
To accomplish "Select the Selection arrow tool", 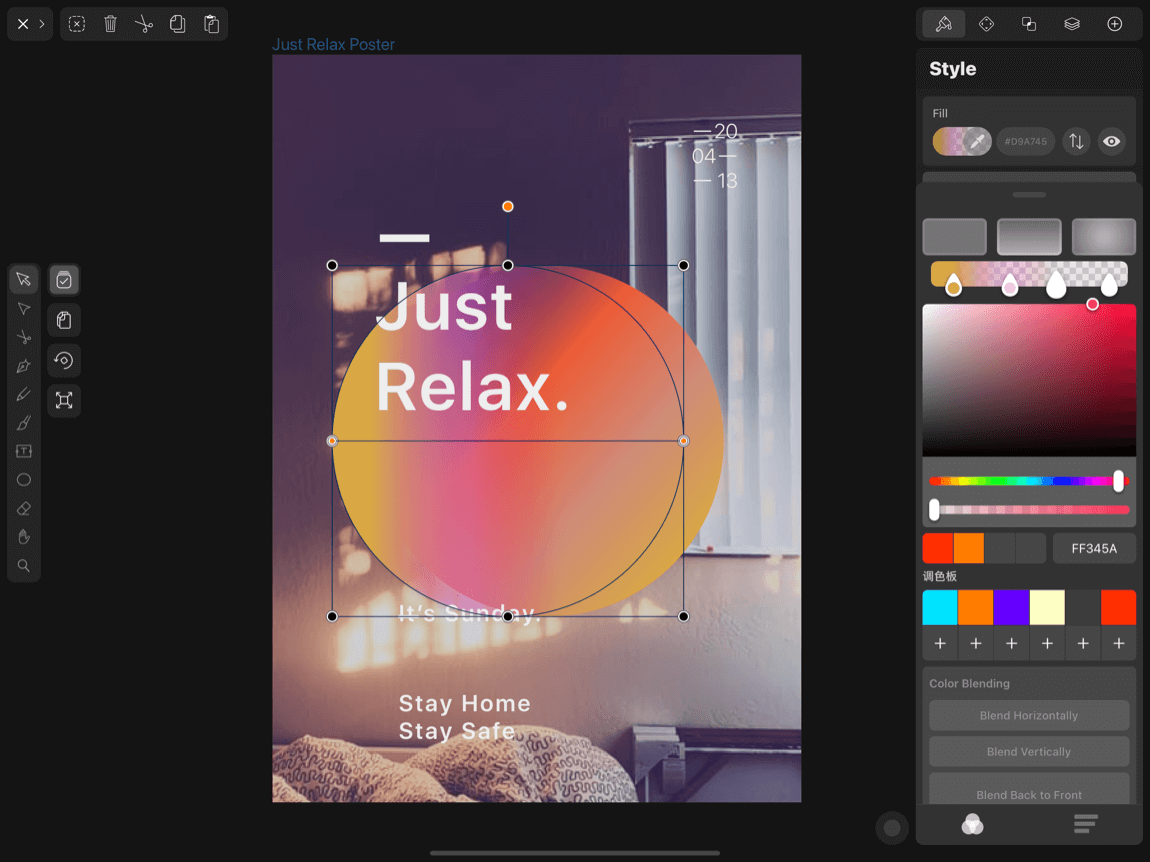I will [23, 280].
